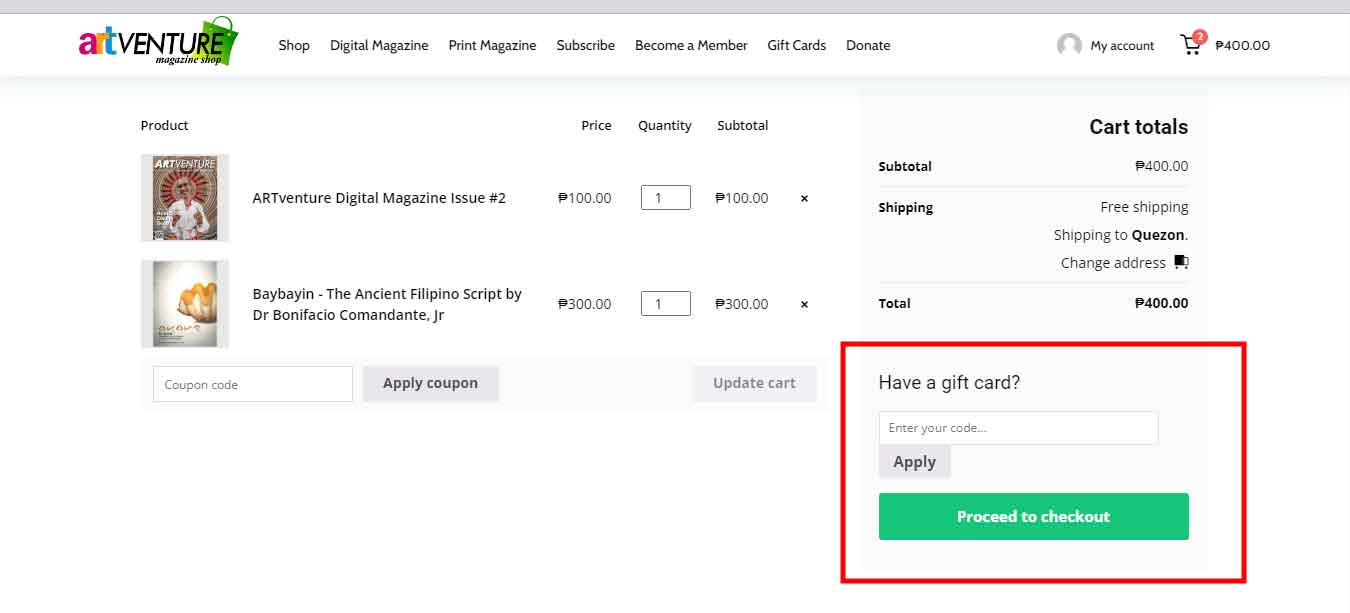
Task: Focus the gift card code field
Action: tap(1018, 428)
